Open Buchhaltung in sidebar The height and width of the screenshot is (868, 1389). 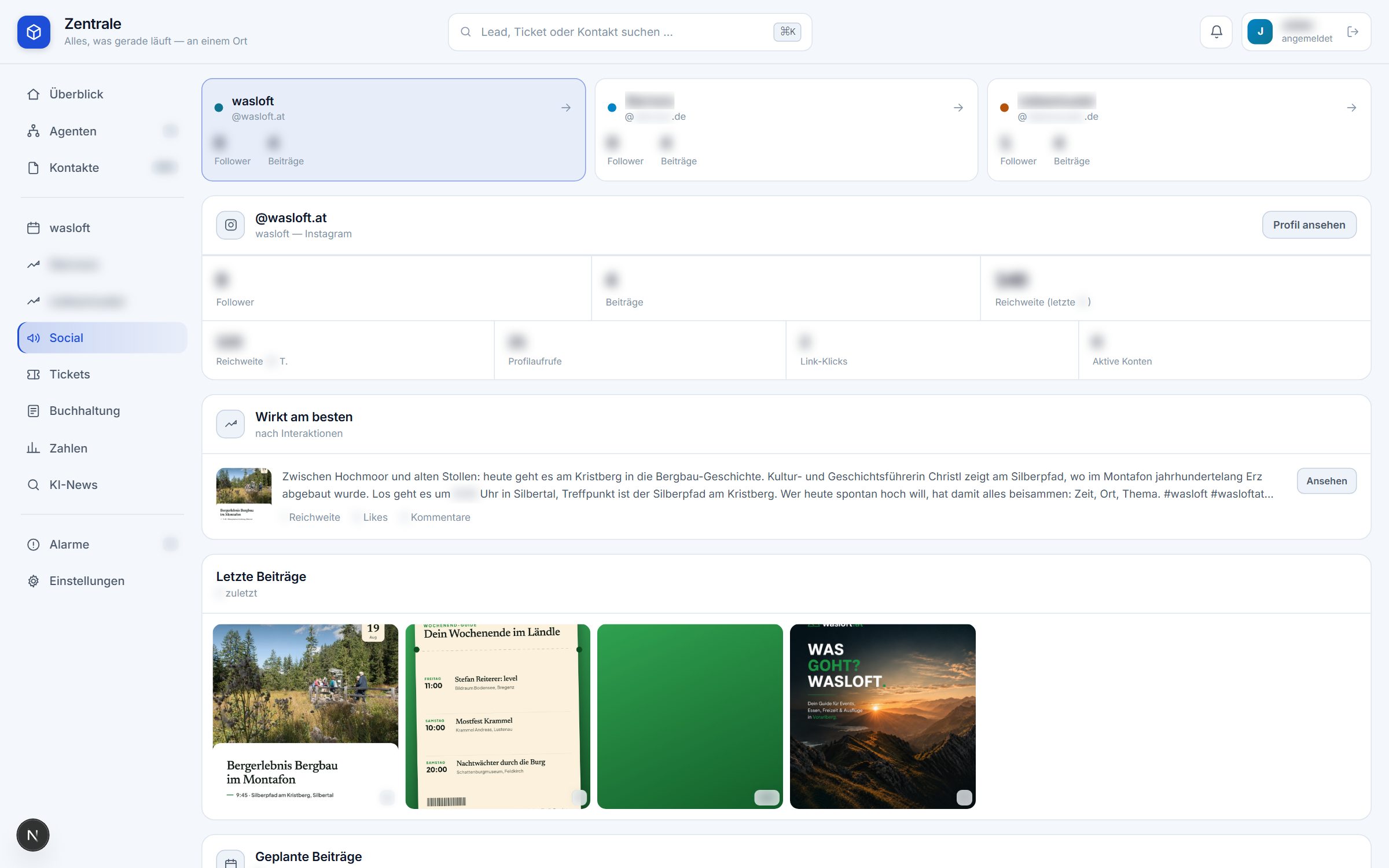click(x=102, y=411)
